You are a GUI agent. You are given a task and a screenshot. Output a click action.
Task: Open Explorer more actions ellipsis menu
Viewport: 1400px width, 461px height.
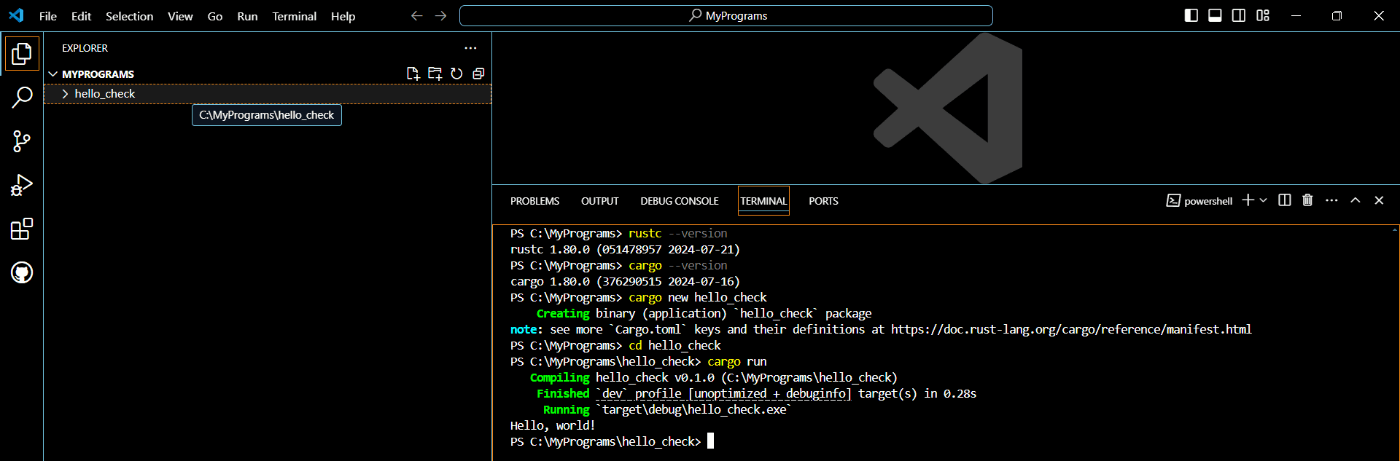point(471,48)
